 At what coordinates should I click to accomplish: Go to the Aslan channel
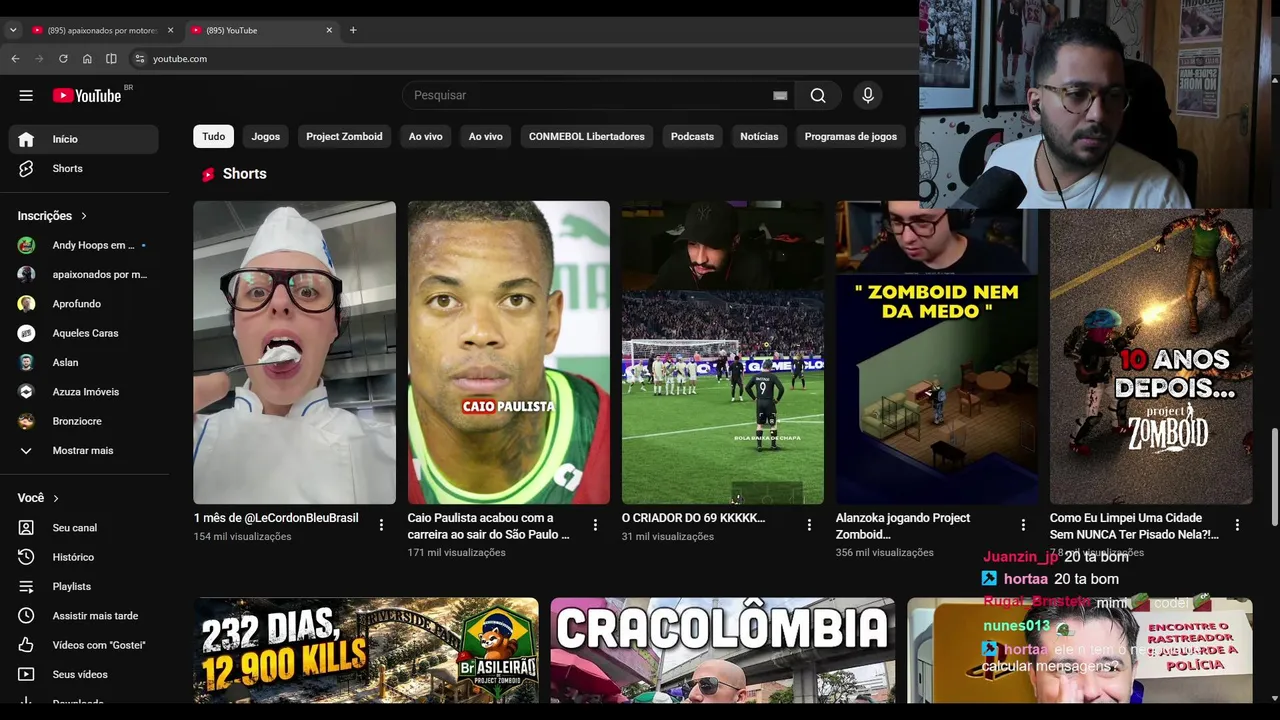pyautogui.click(x=84, y=362)
